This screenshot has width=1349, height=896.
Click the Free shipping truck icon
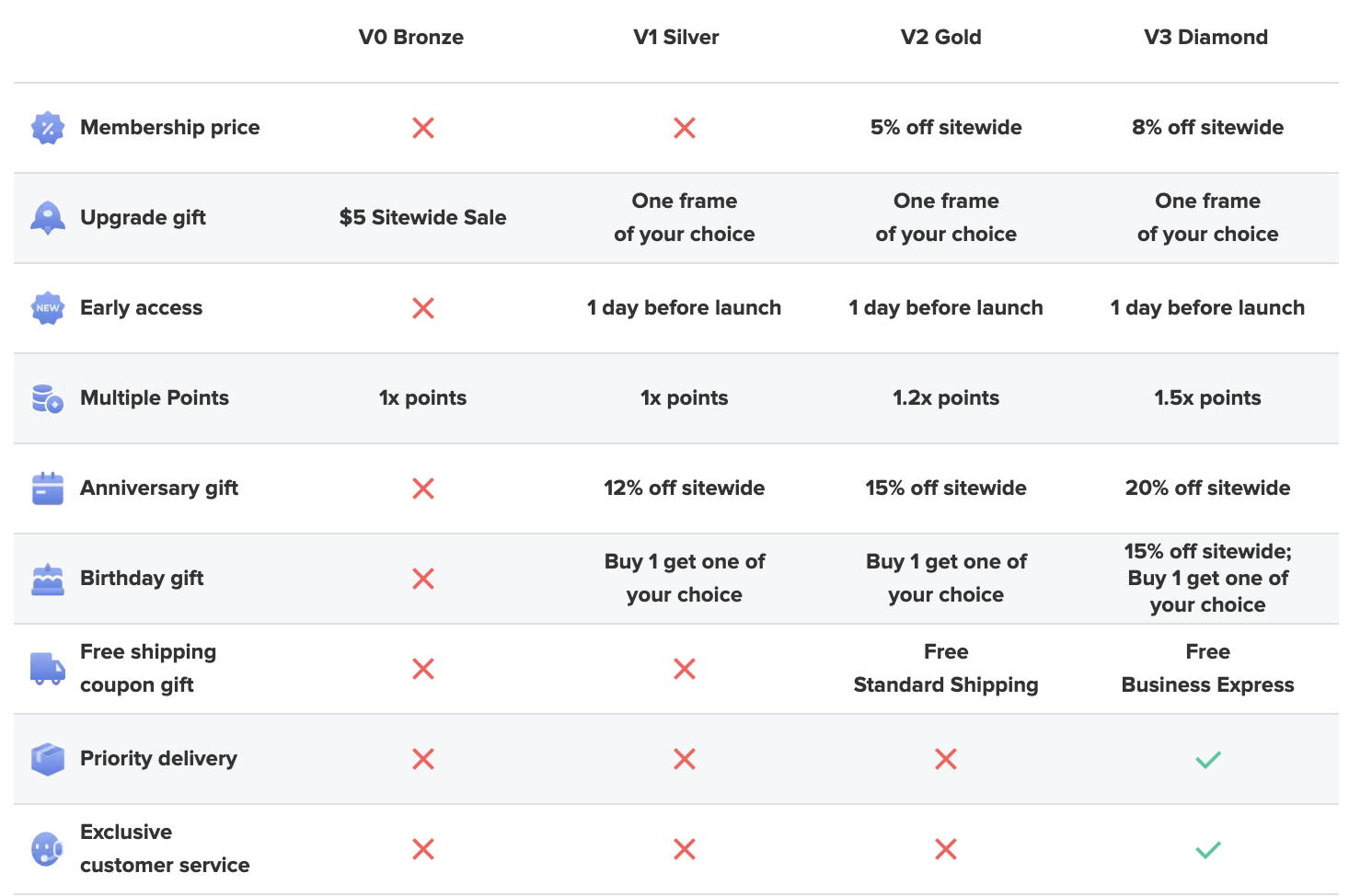[48, 669]
